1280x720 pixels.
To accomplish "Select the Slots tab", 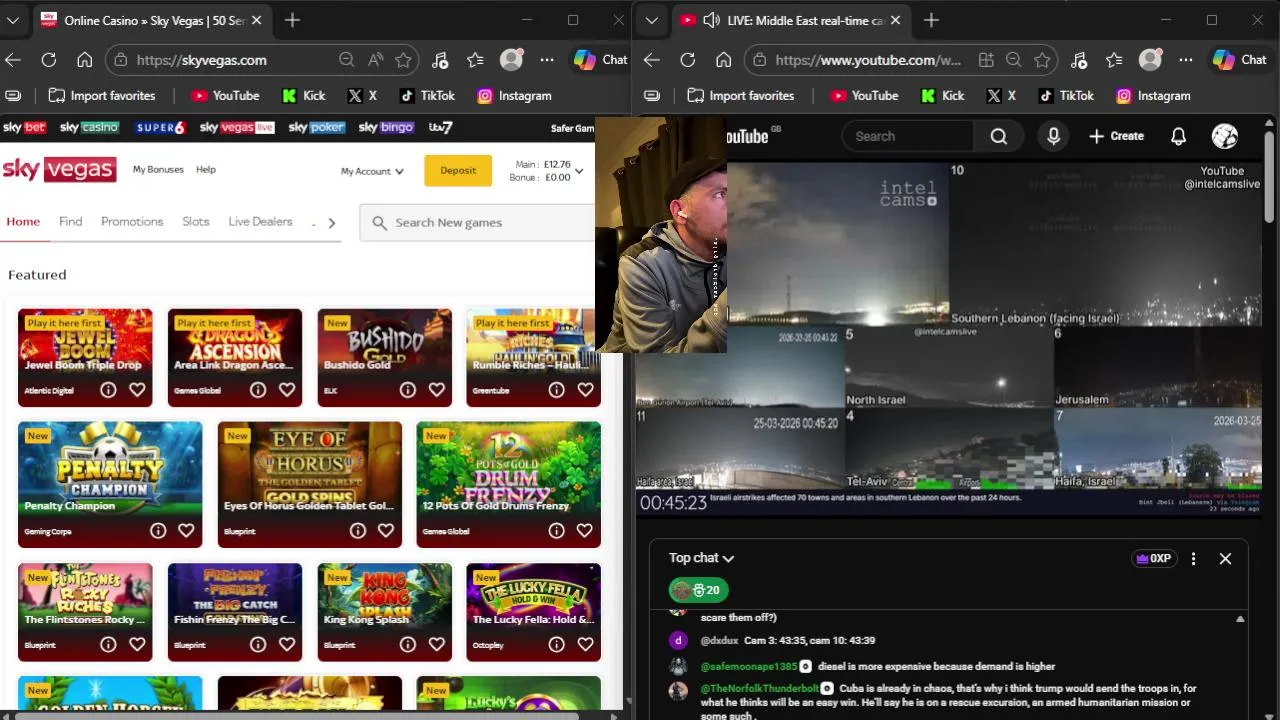I will (x=196, y=222).
